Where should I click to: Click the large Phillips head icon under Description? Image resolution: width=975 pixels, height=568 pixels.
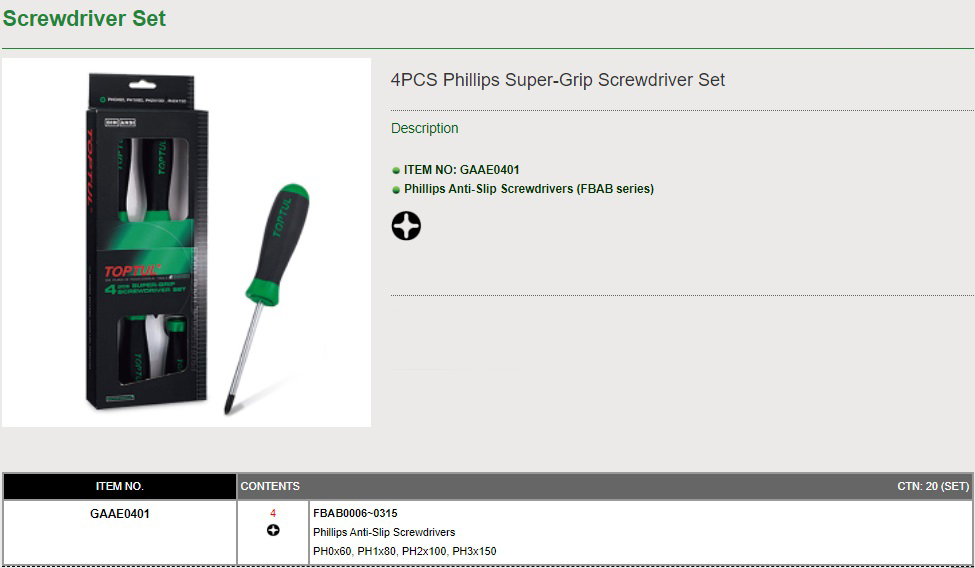[406, 225]
